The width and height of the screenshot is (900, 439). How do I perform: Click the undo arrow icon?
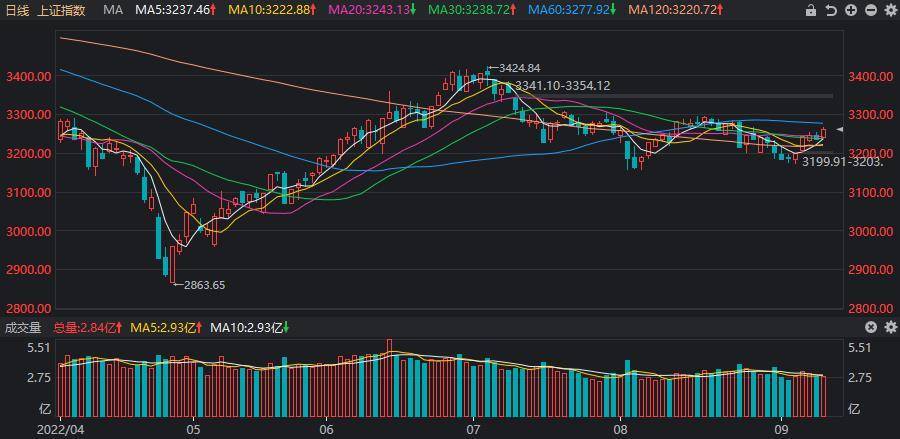coord(830,10)
